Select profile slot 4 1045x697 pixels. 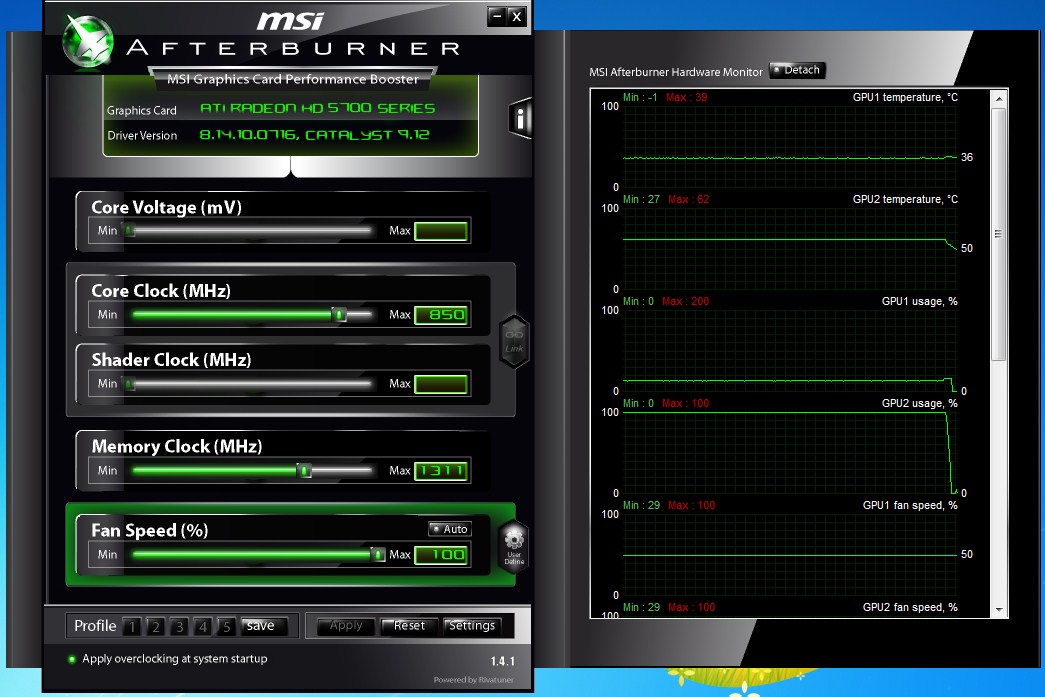(203, 626)
